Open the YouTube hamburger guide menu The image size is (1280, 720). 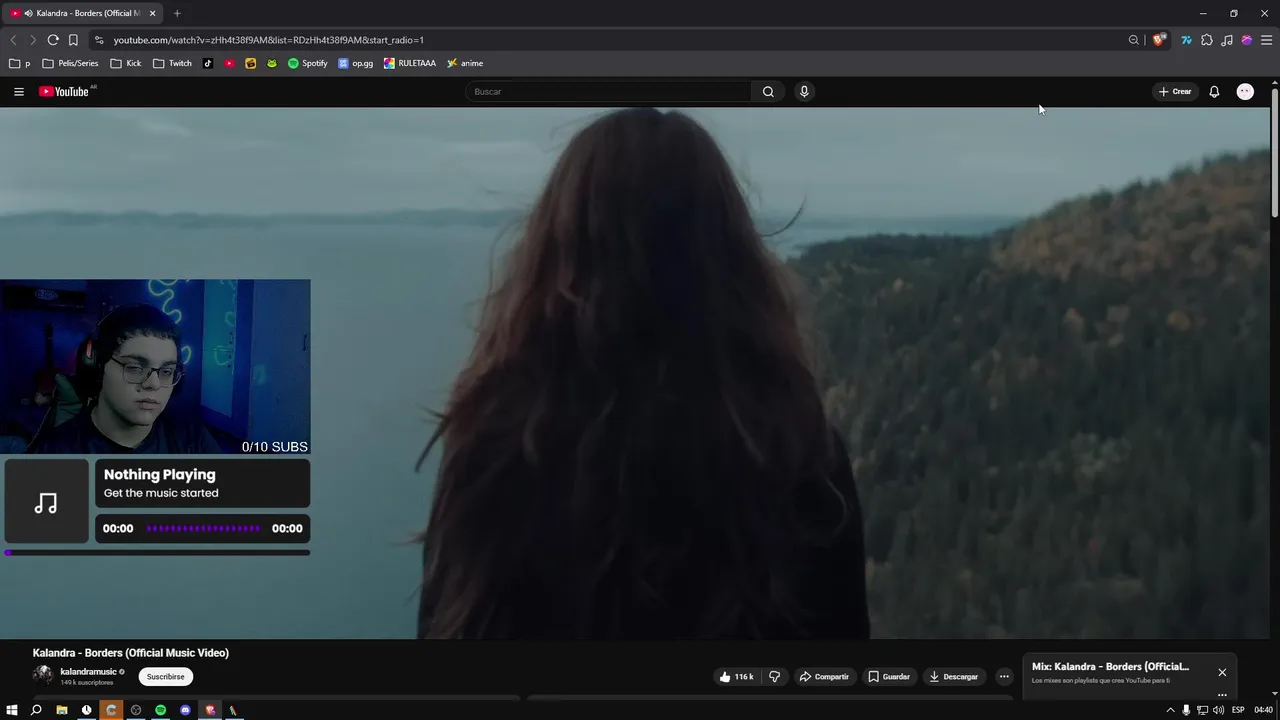coord(18,91)
